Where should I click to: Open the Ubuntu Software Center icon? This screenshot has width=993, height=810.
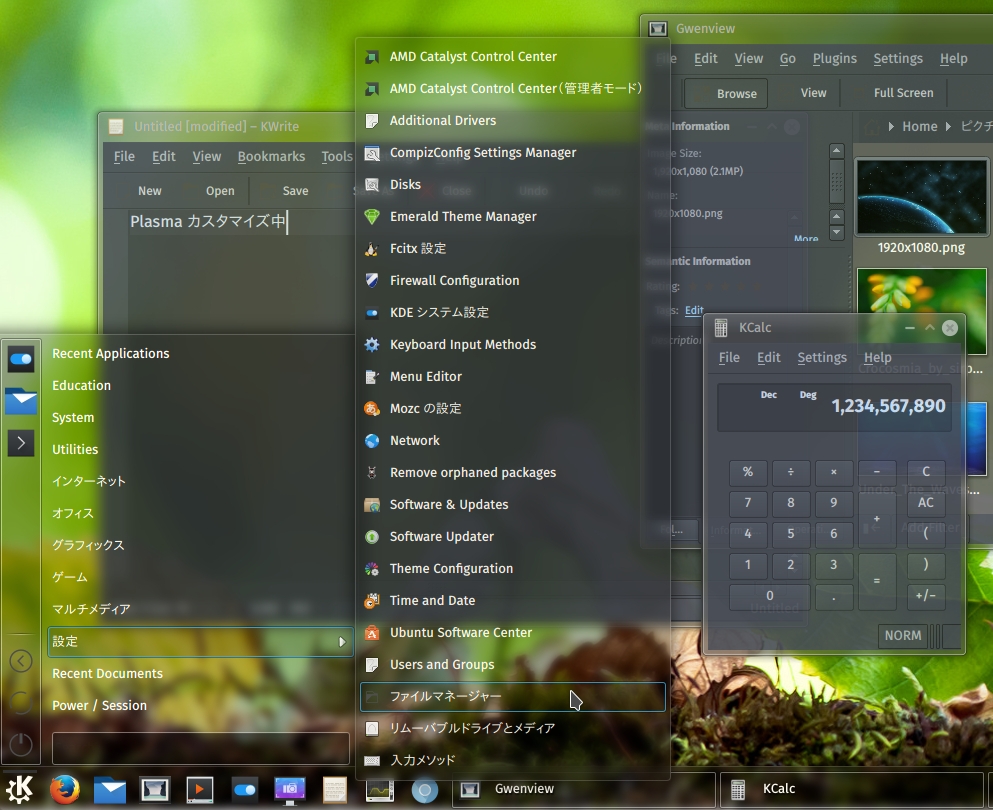click(x=372, y=633)
